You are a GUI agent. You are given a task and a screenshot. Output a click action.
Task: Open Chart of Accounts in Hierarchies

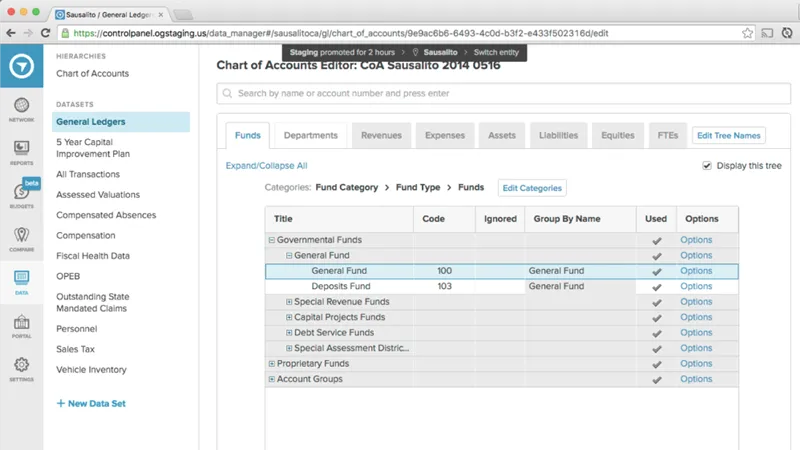pyautogui.click(x=92, y=73)
